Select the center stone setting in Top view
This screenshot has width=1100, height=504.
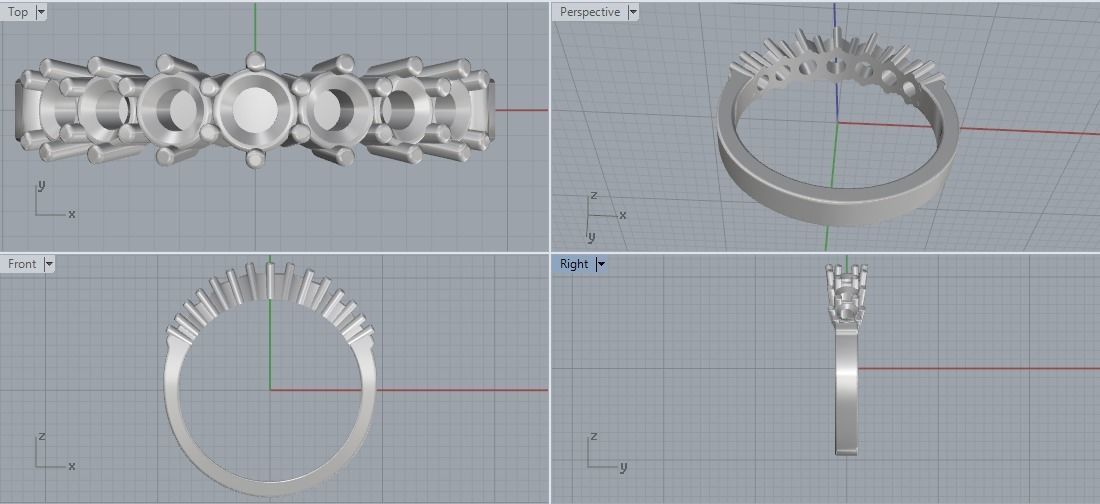tap(255, 110)
